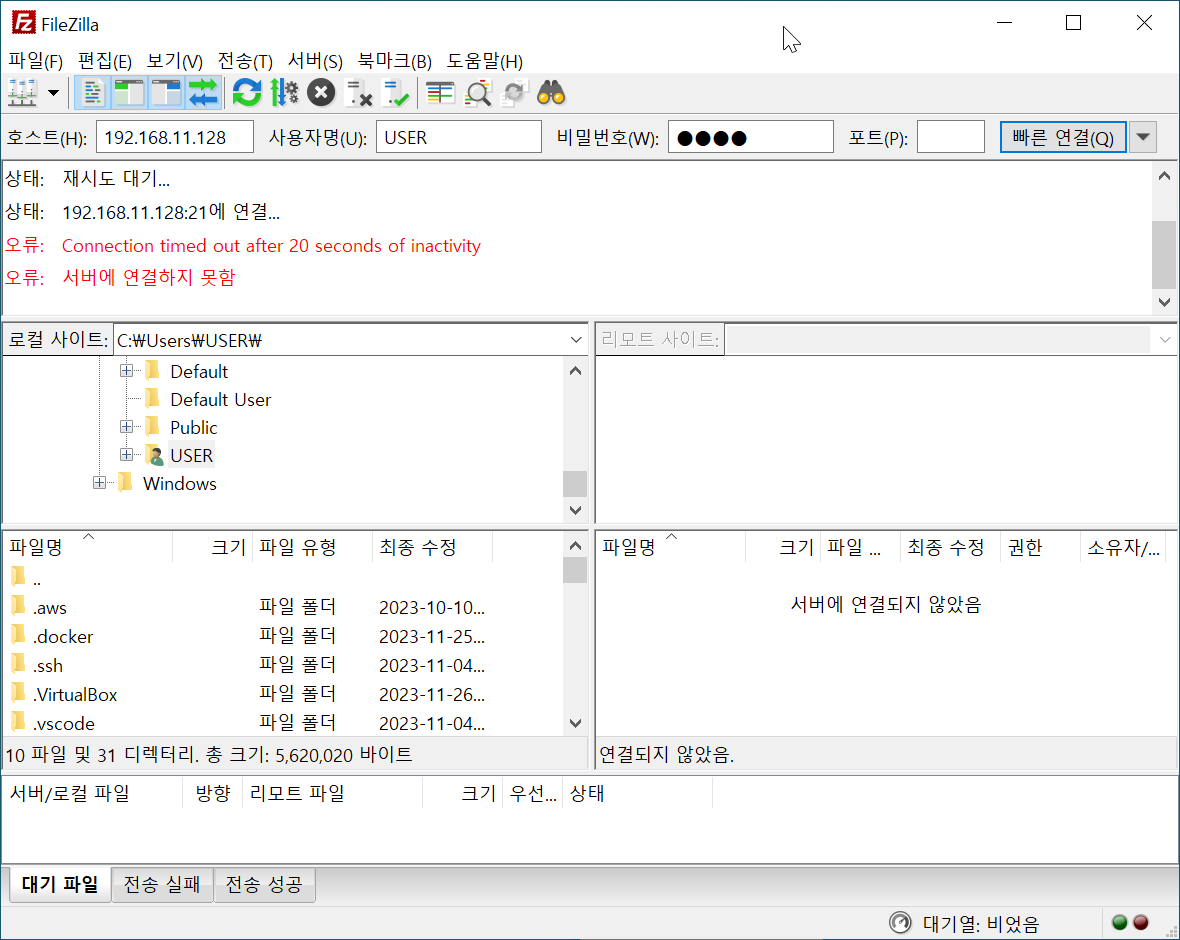Click the 빠른 연결(Q) button

tap(1063, 137)
